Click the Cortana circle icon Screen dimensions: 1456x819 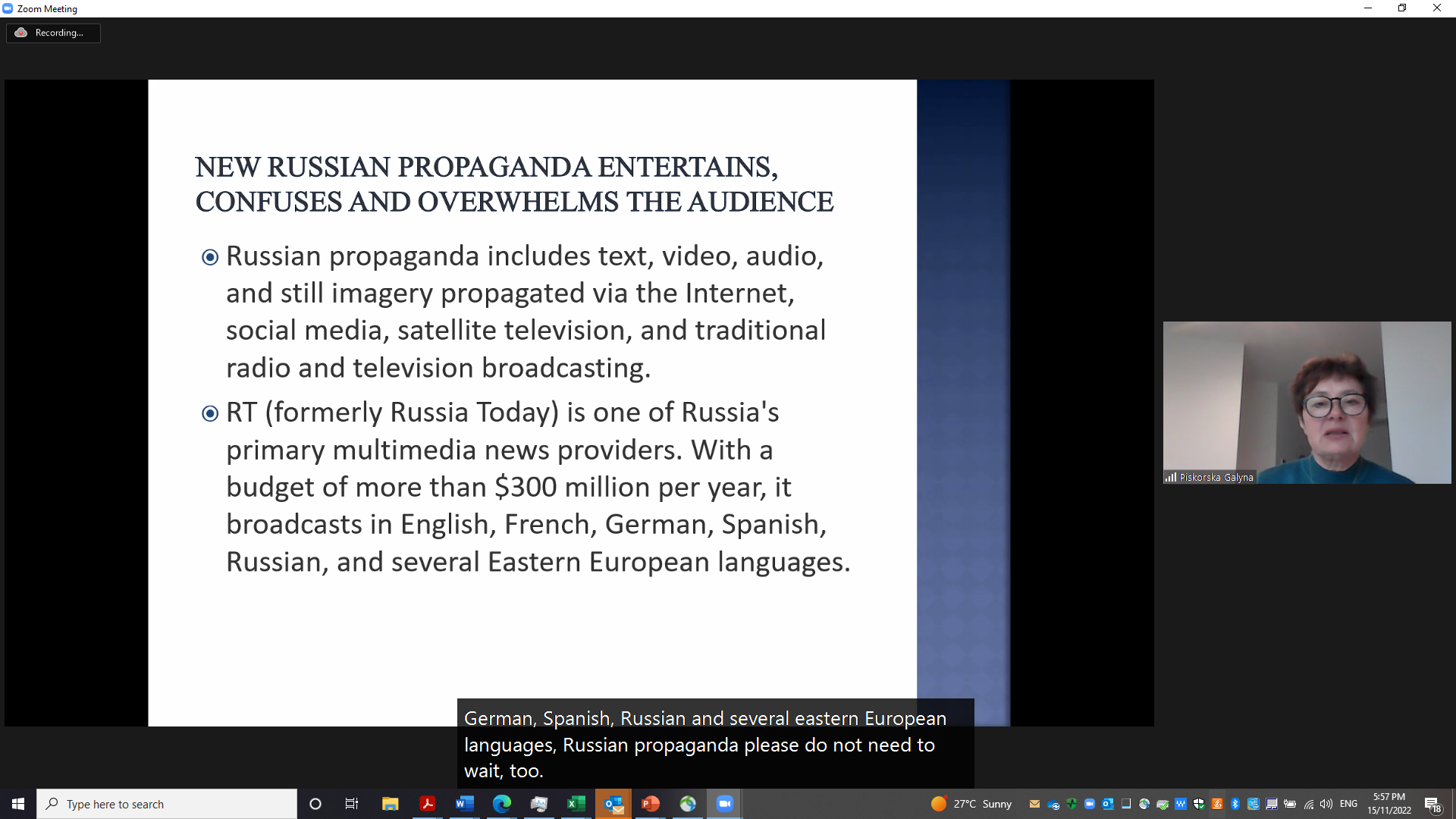coord(315,804)
